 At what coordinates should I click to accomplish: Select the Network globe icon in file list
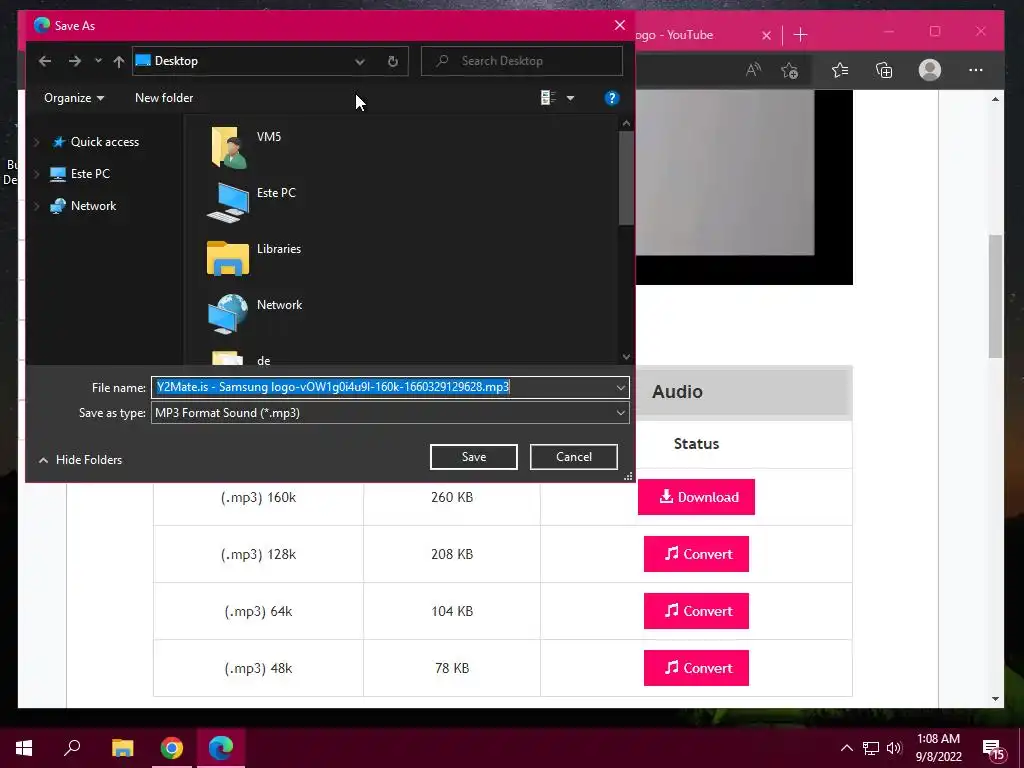[228, 313]
